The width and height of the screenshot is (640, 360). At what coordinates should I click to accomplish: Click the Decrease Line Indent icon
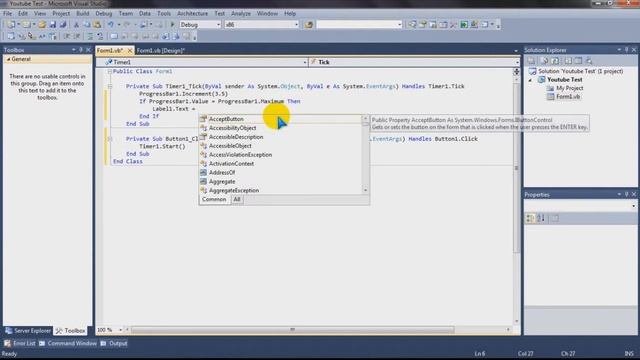67,36
